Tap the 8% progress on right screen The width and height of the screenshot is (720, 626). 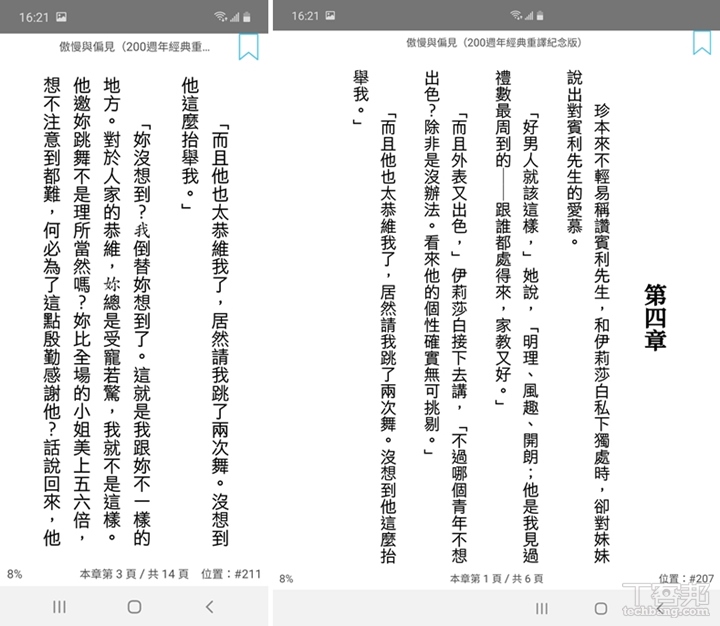click(286, 578)
